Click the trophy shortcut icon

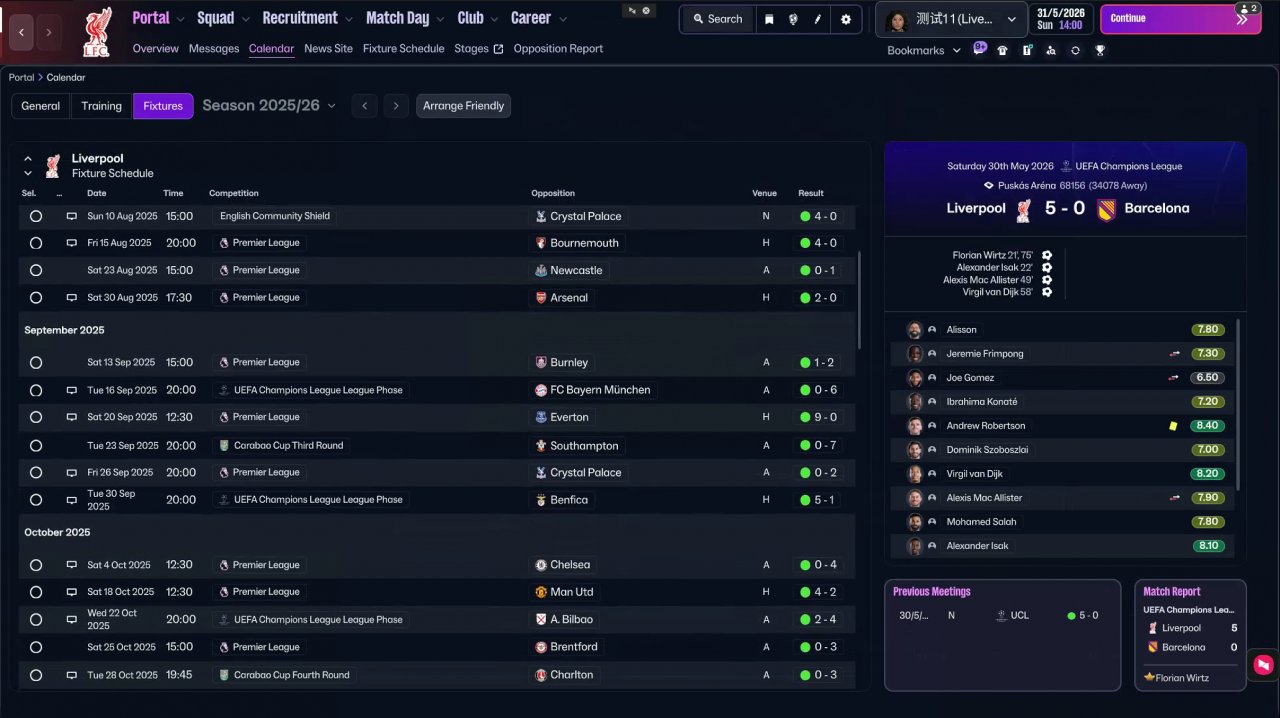(1100, 50)
